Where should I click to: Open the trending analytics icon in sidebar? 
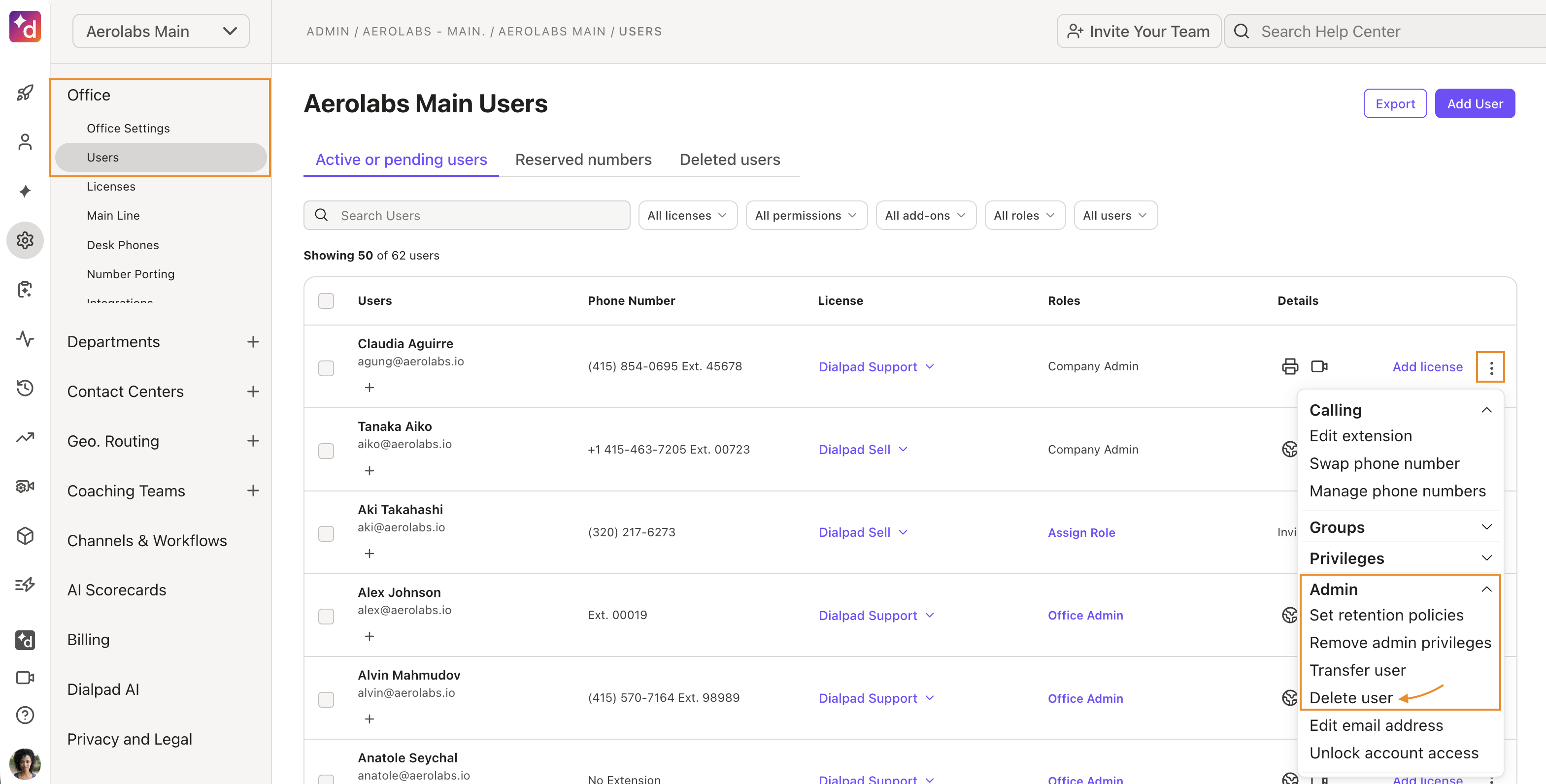coord(25,437)
